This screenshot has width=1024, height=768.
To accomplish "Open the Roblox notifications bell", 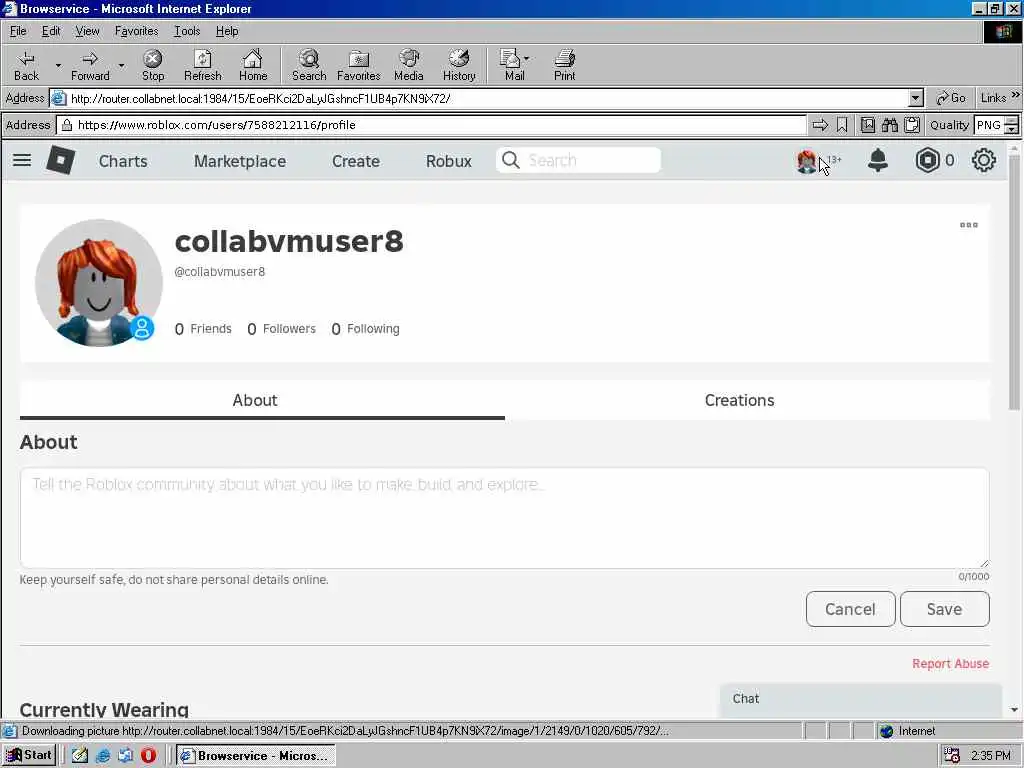I will (878, 160).
